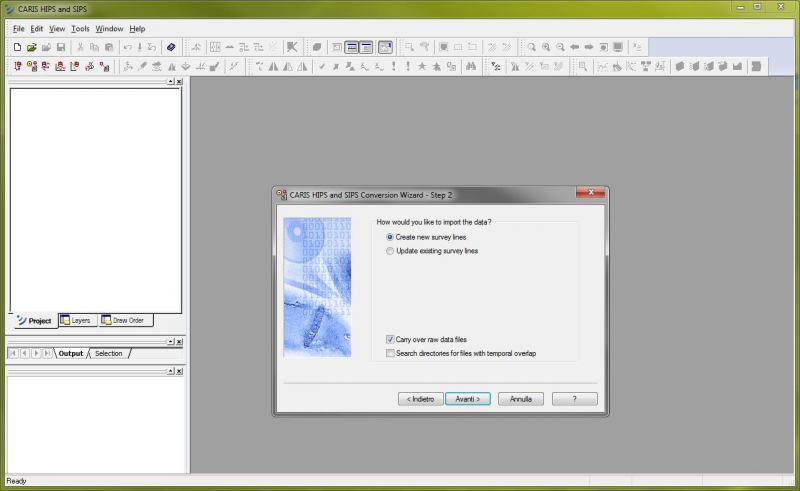This screenshot has height=491, width=800.
Task: Click the Copy toolbar icon
Action: click(x=94, y=47)
